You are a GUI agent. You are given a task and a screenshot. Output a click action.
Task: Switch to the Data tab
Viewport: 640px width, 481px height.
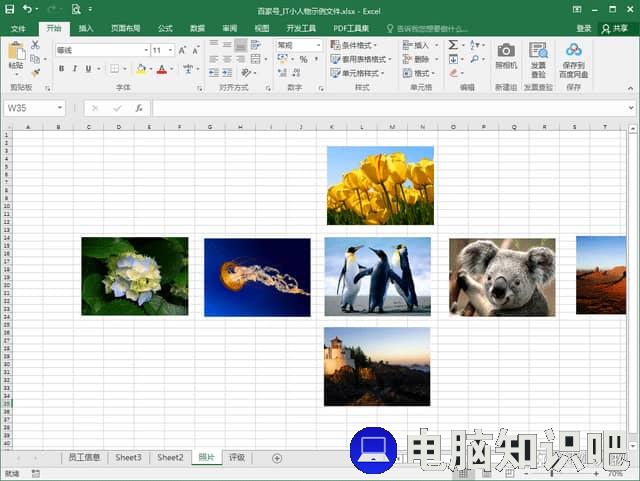point(197,28)
